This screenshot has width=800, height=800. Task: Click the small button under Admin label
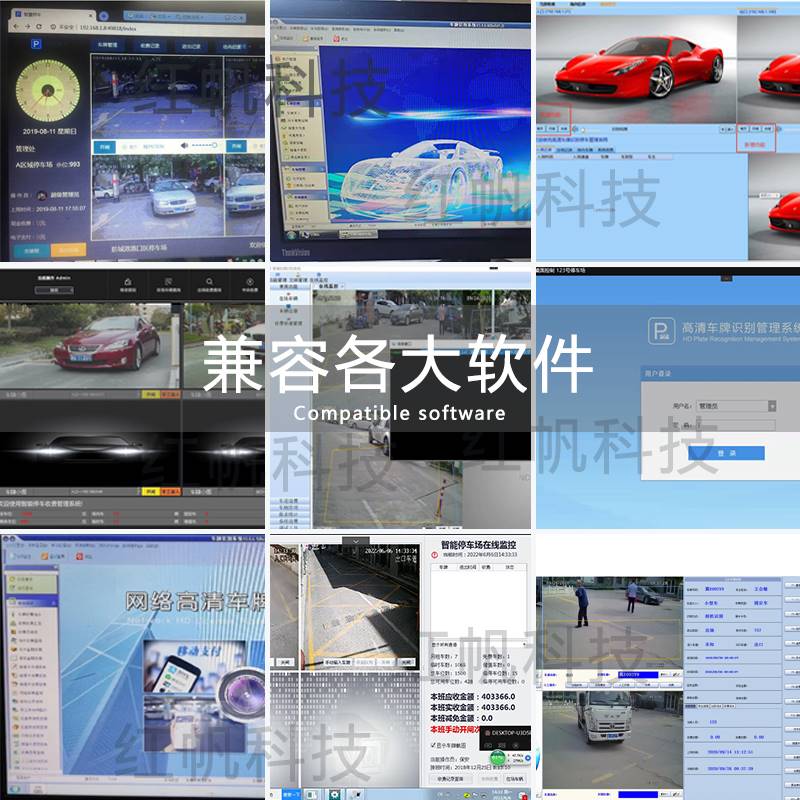(54, 290)
